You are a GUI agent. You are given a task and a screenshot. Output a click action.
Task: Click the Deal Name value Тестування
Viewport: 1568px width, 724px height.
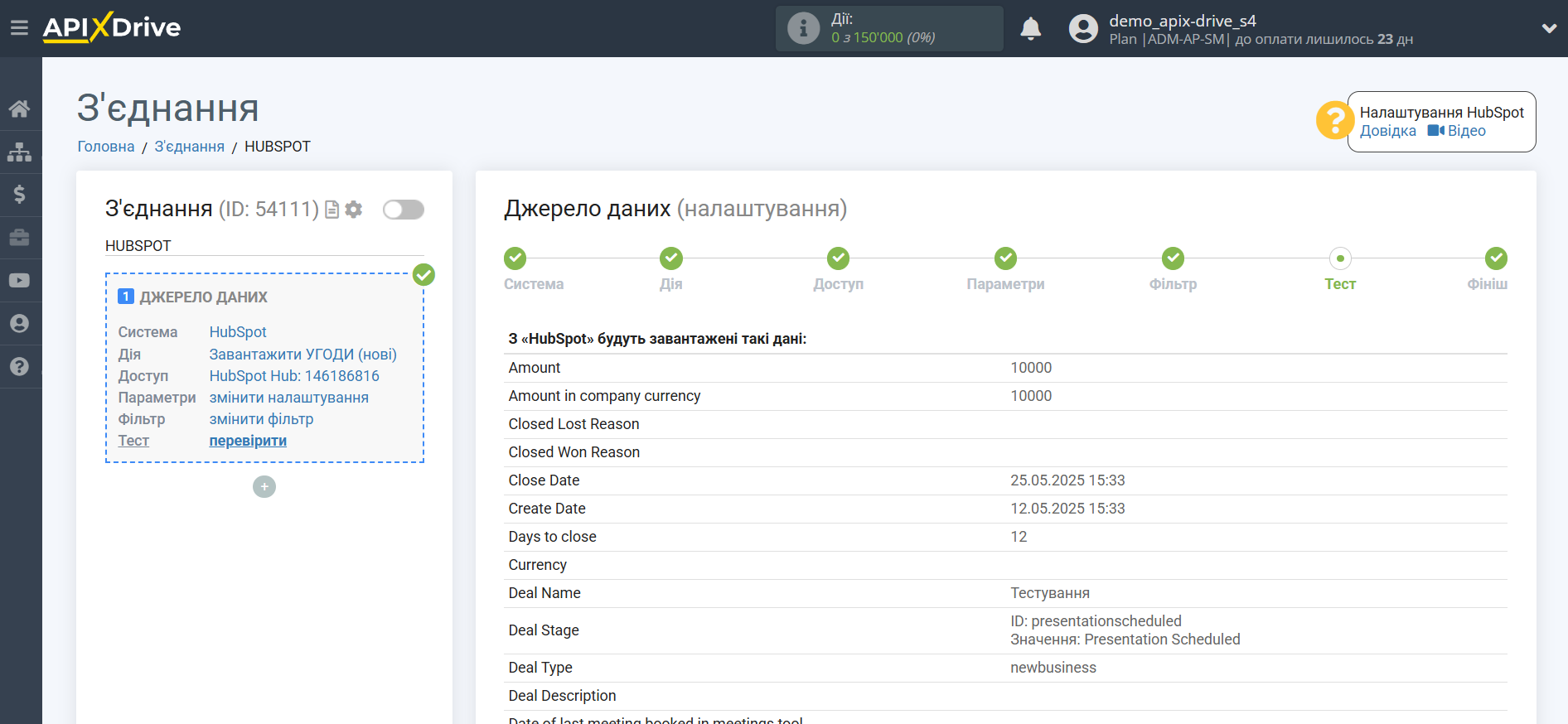(x=1050, y=593)
